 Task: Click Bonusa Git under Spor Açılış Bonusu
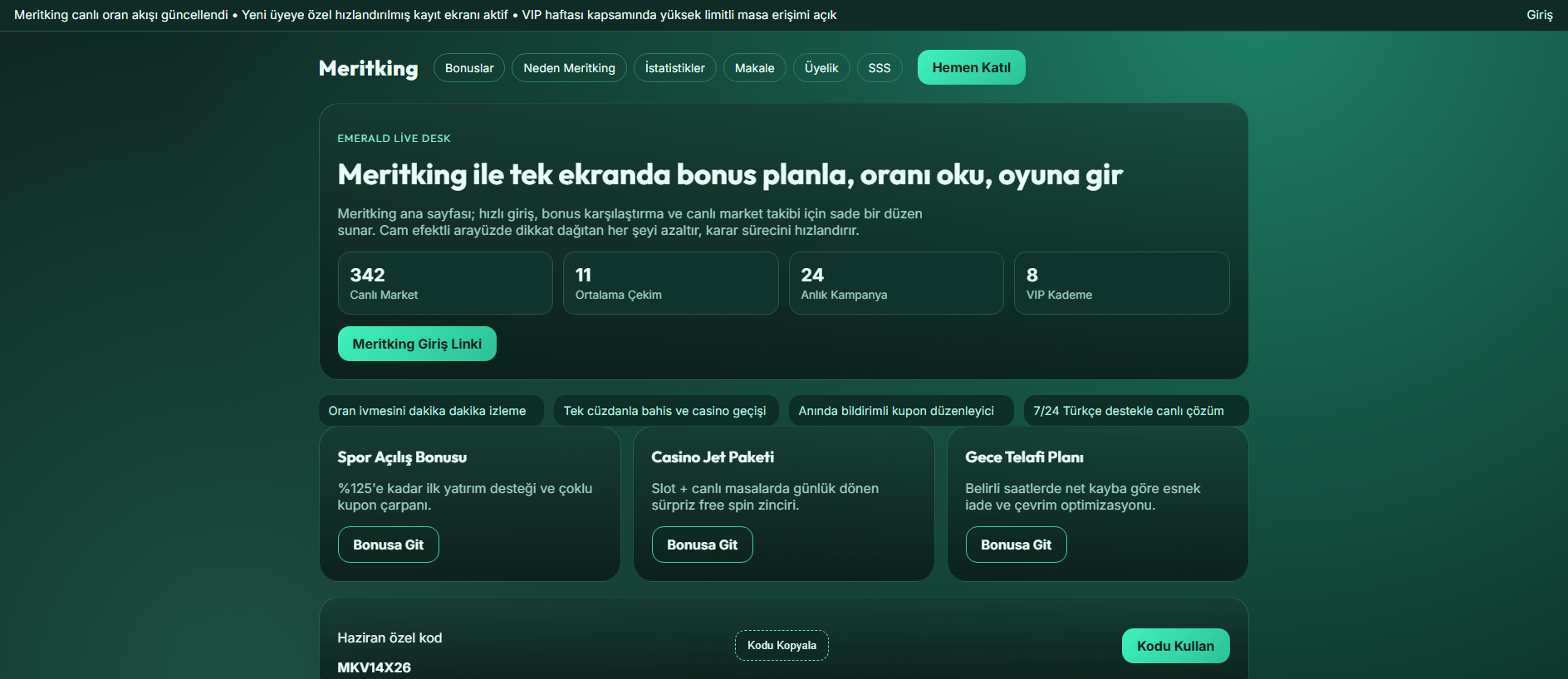tap(389, 545)
